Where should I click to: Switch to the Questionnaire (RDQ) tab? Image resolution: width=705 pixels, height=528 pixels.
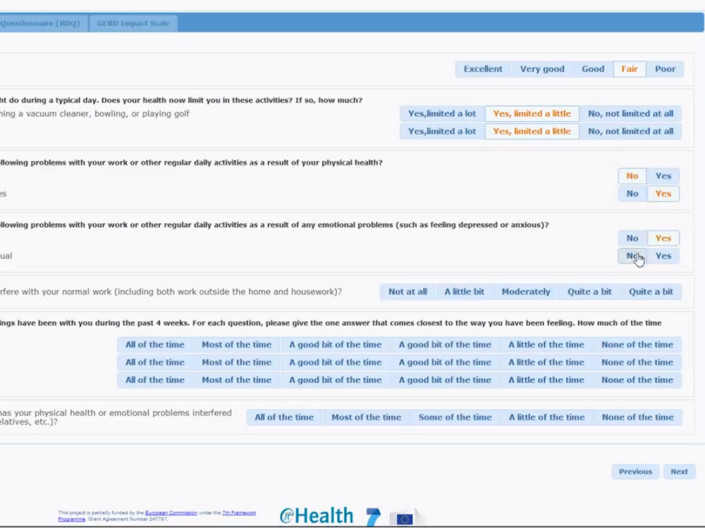point(43,23)
